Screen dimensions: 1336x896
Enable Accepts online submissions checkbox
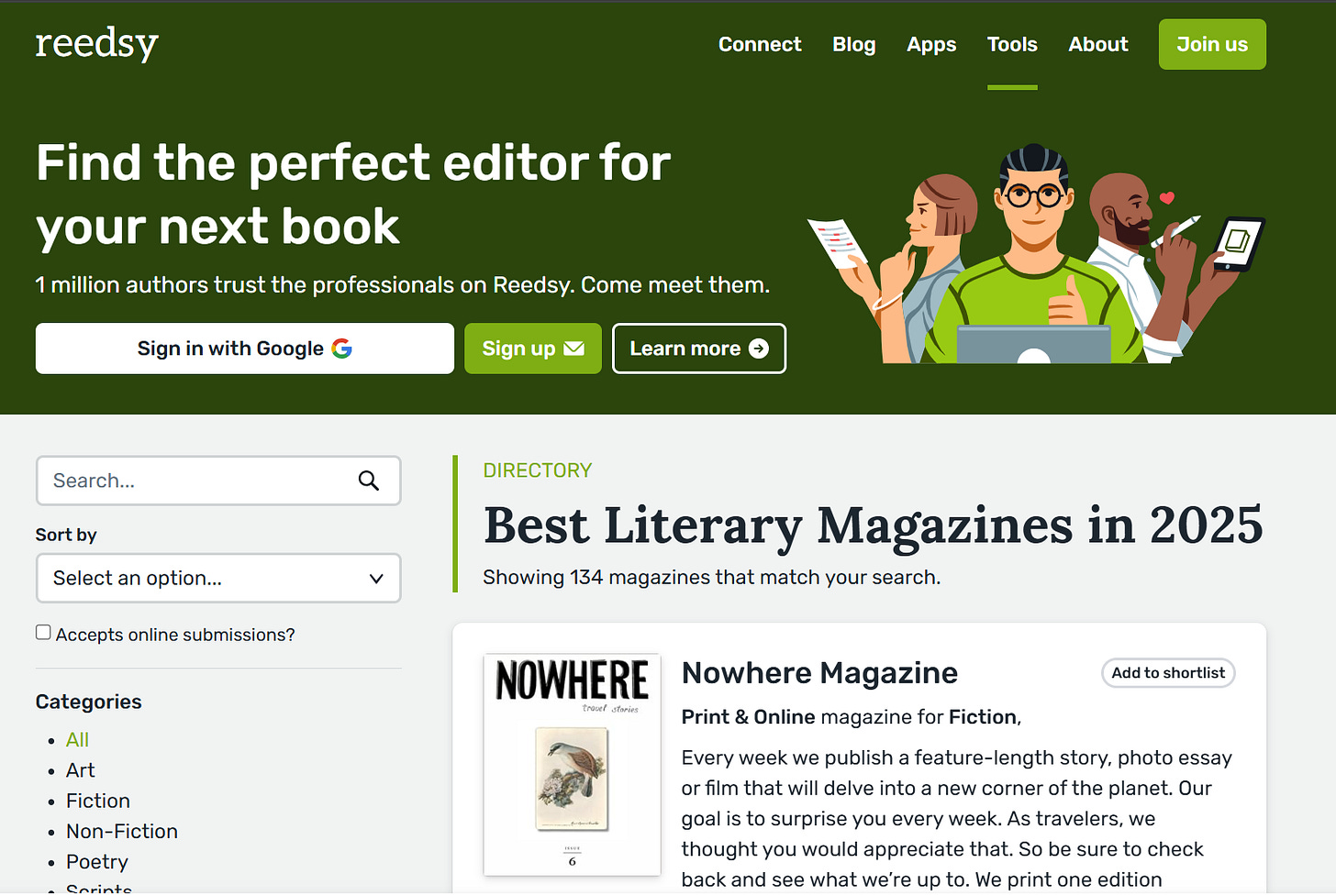[43, 632]
